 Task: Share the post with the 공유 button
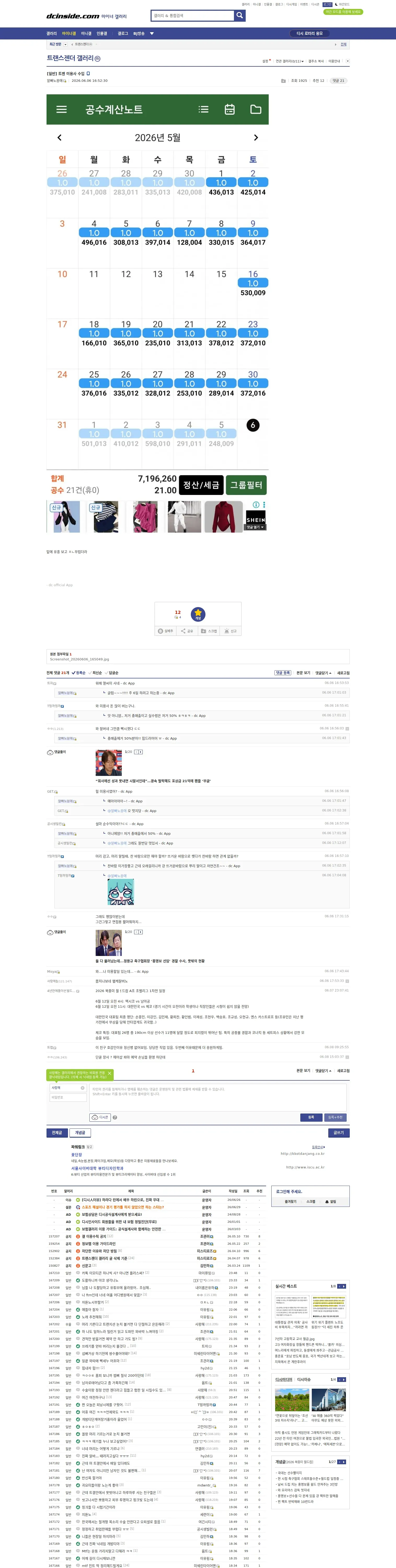pos(187,631)
